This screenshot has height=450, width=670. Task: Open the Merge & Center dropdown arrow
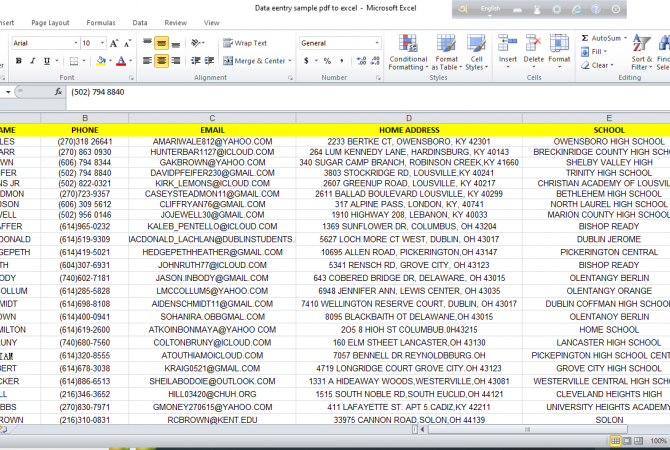point(290,61)
